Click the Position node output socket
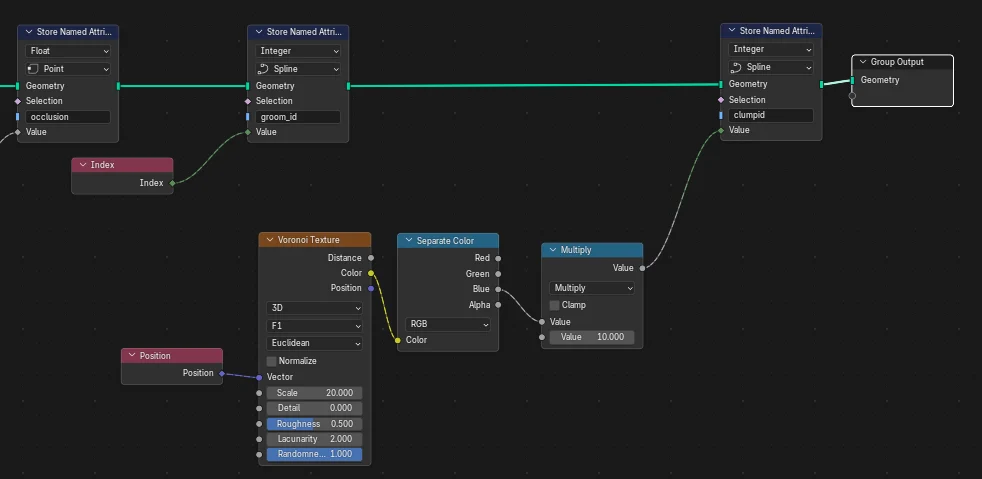982x479 pixels. tap(222, 374)
